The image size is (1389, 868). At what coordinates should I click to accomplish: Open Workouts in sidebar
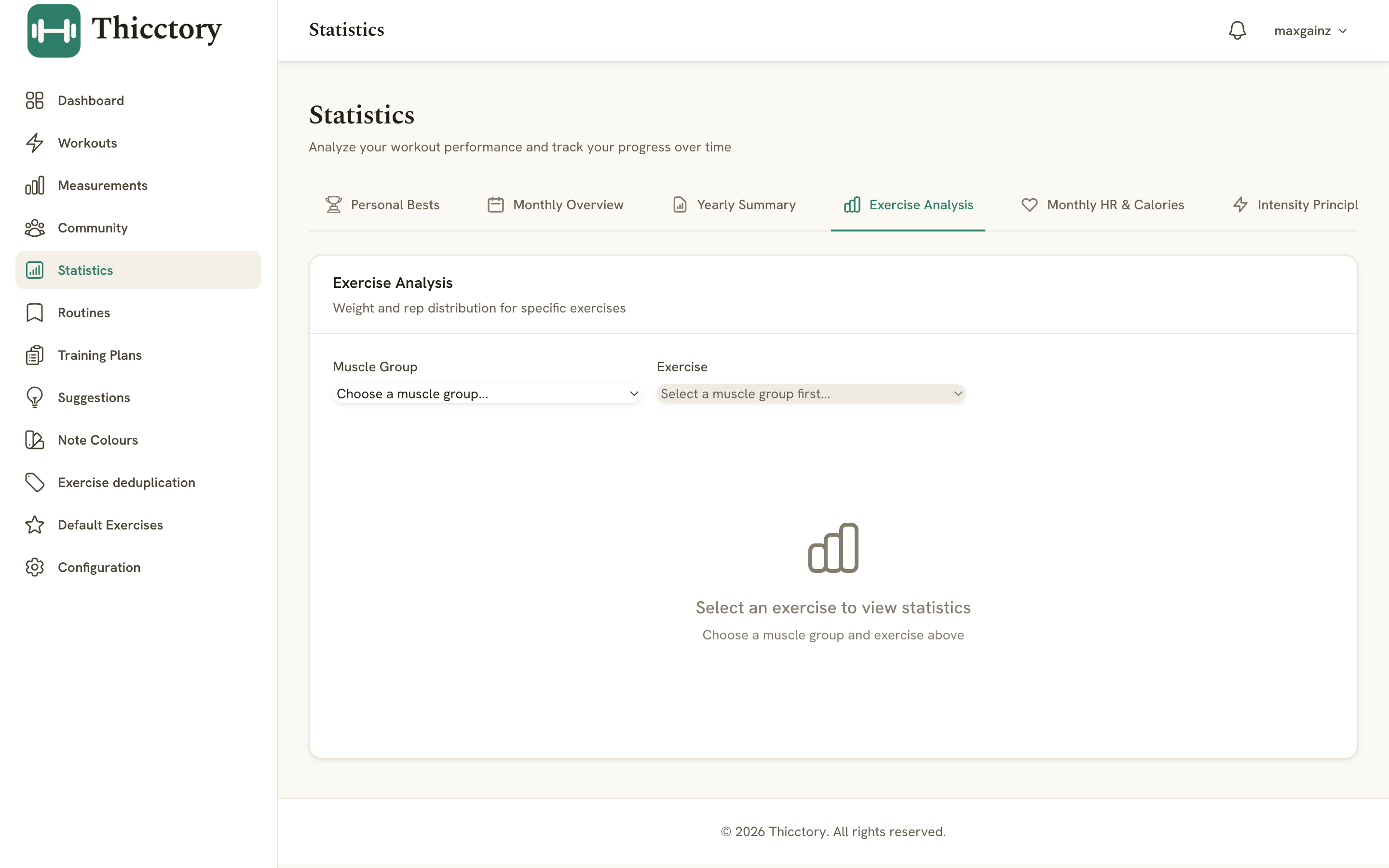138,143
